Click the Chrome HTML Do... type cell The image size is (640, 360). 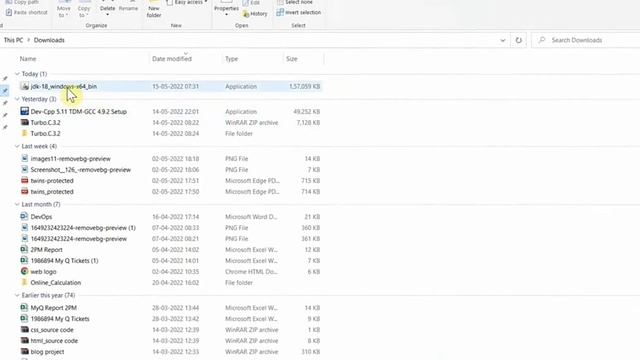click(251, 271)
